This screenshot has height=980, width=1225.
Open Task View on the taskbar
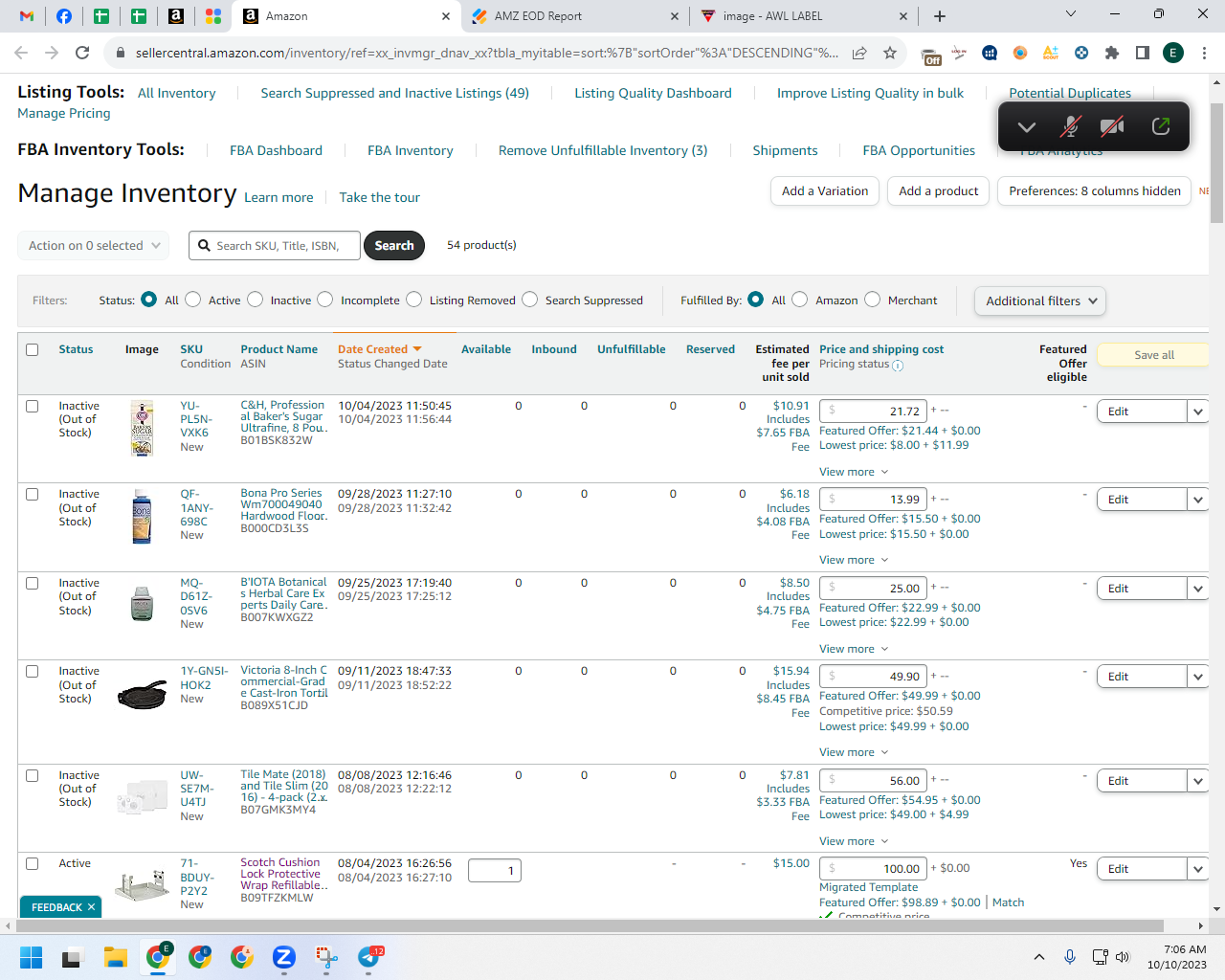73,957
